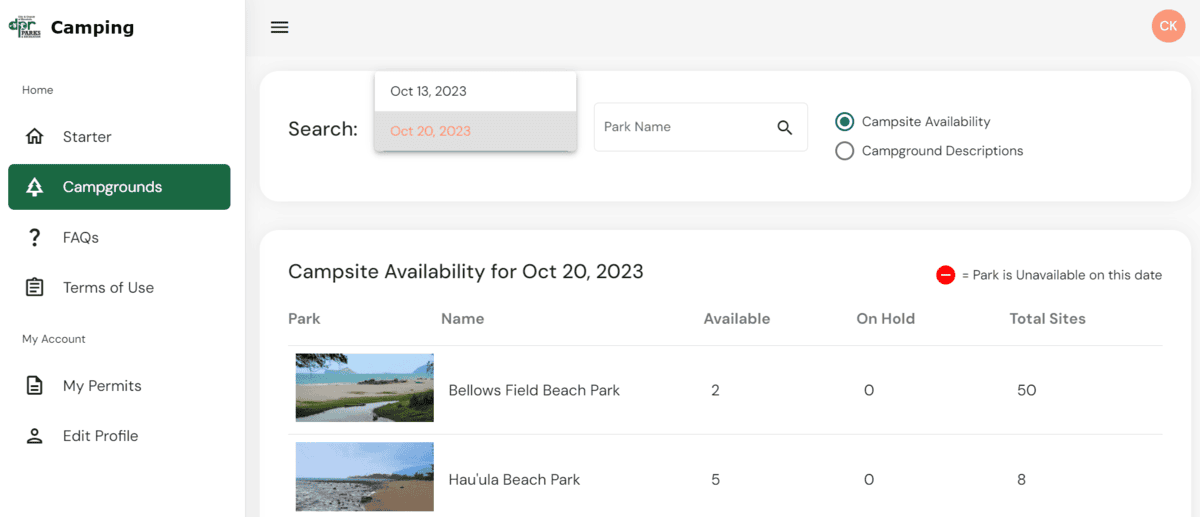This screenshot has width=1200, height=517.
Task: Click the Name column header
Action: point(462,319)
